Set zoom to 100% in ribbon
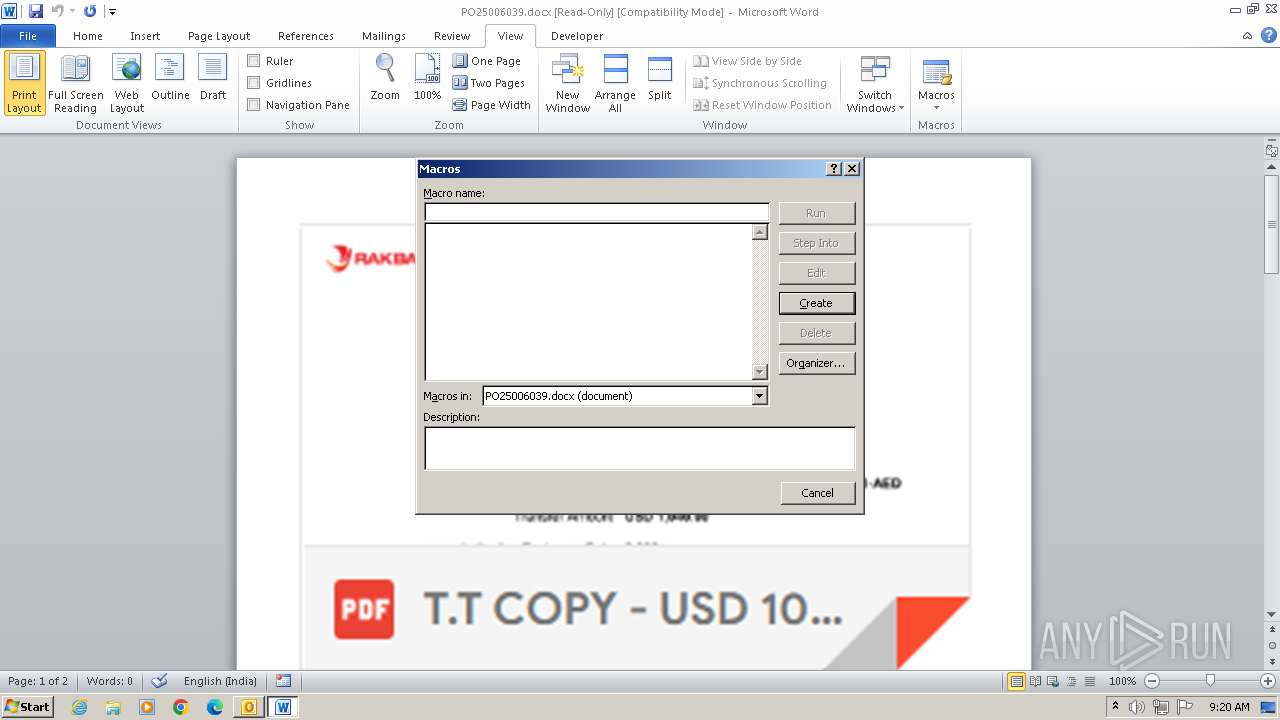The width and height of the screenshot is (1280, 720). pos(427,79)
